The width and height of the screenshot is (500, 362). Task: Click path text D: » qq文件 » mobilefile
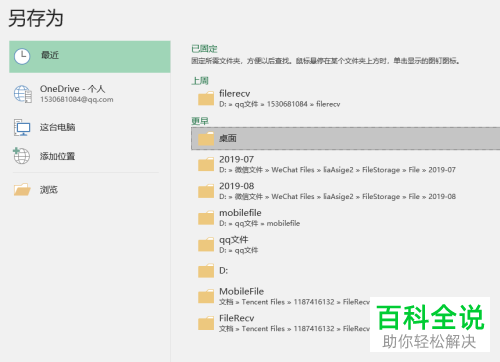click(259, 223)
